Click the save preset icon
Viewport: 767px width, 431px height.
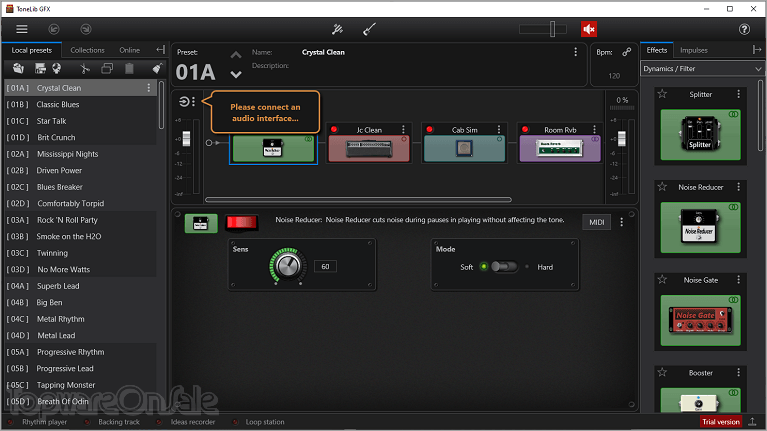[40, 68]
